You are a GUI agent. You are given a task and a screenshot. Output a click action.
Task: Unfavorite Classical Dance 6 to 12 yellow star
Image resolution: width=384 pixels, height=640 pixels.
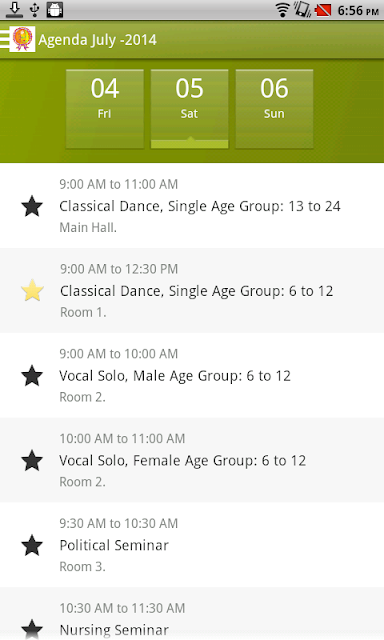pos(32,291)
